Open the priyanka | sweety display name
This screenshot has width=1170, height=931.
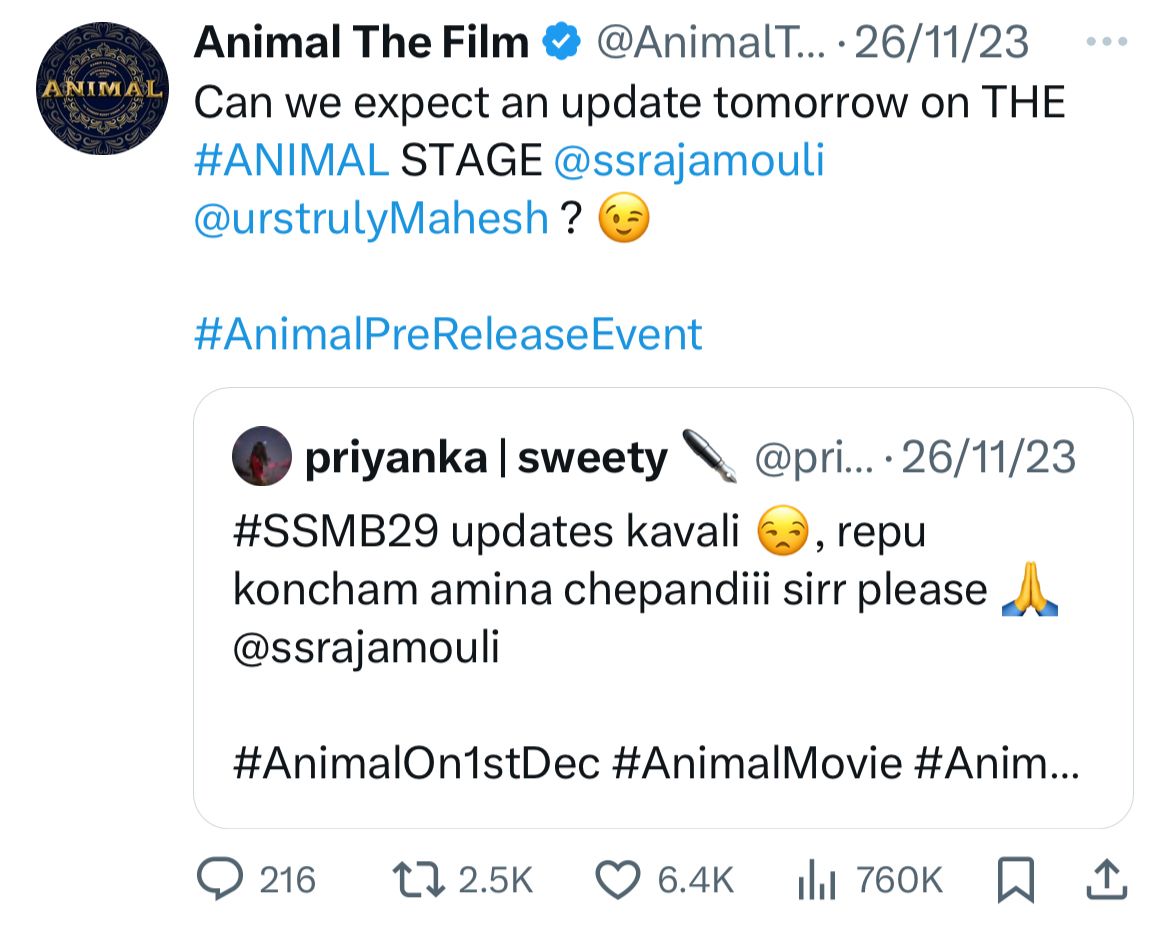point(485,459)
